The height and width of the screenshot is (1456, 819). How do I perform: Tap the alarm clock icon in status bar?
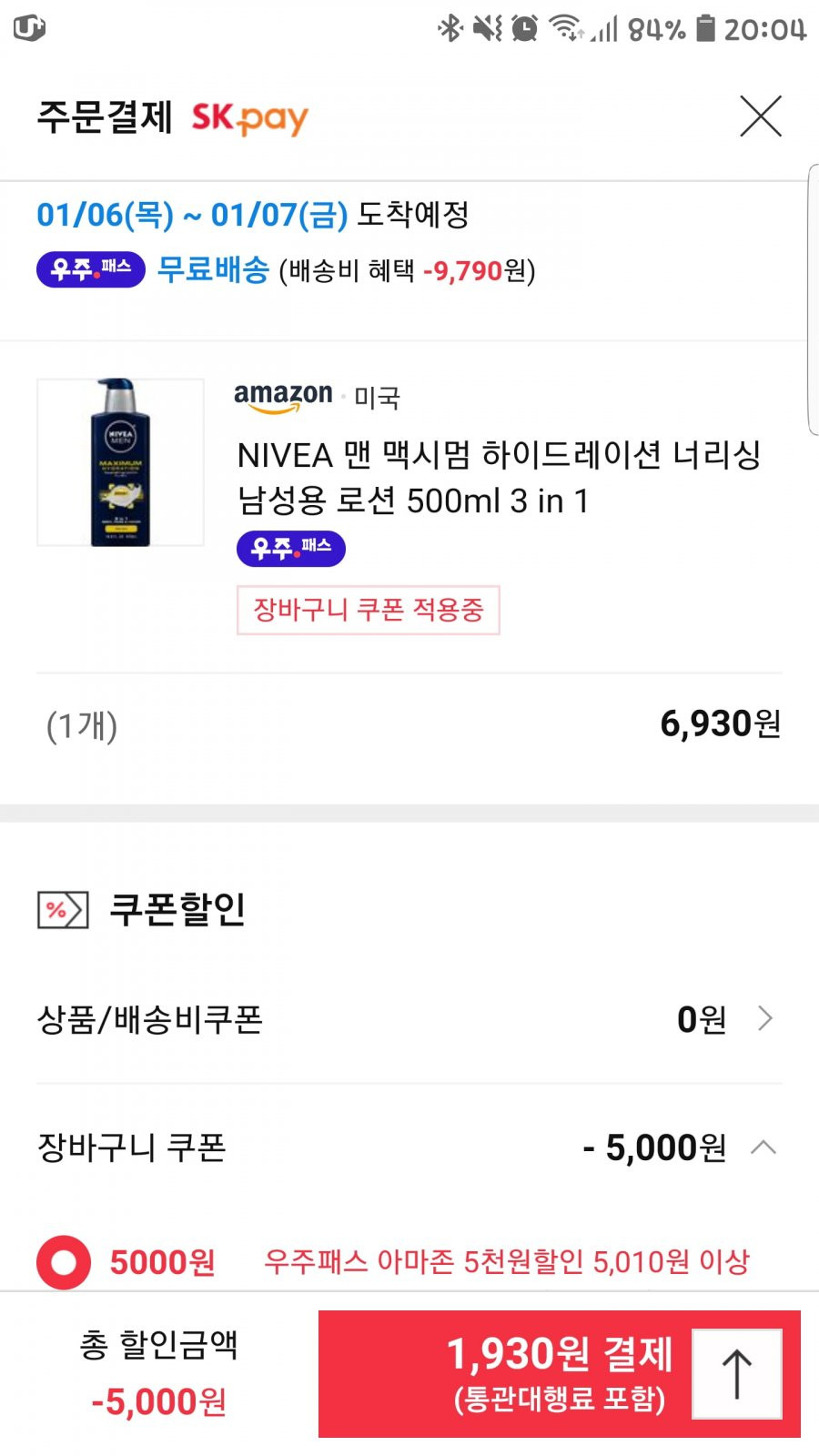(524, 28)
